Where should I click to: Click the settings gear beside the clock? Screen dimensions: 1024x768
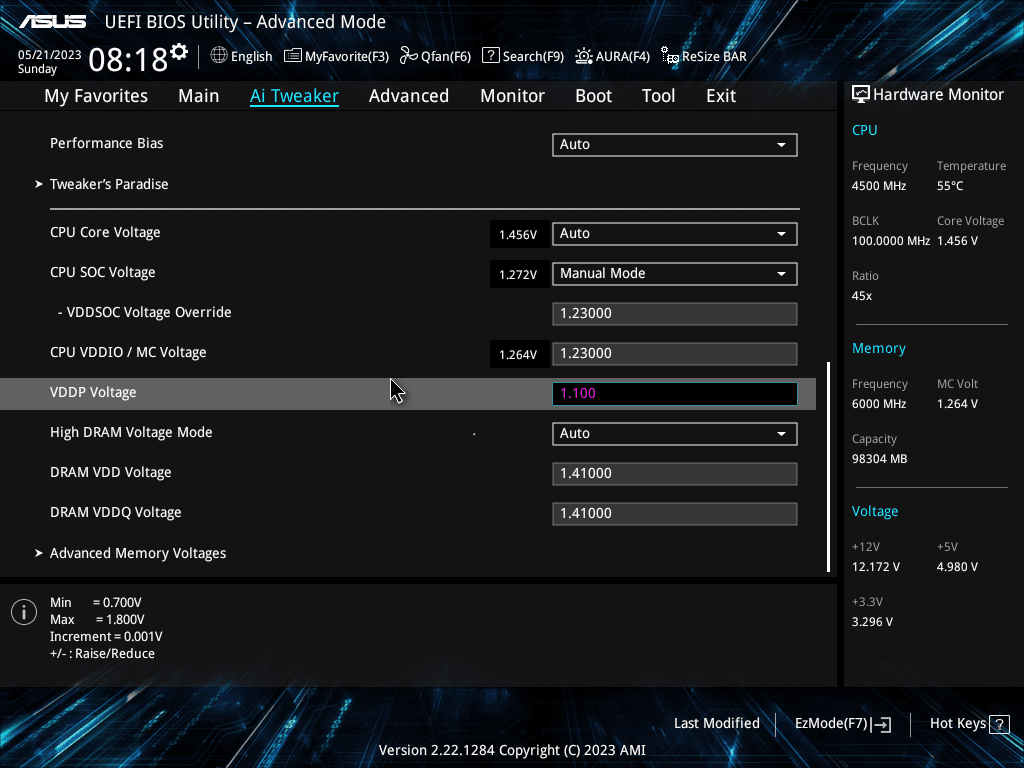pyautogui.click(x=179, y=52)
